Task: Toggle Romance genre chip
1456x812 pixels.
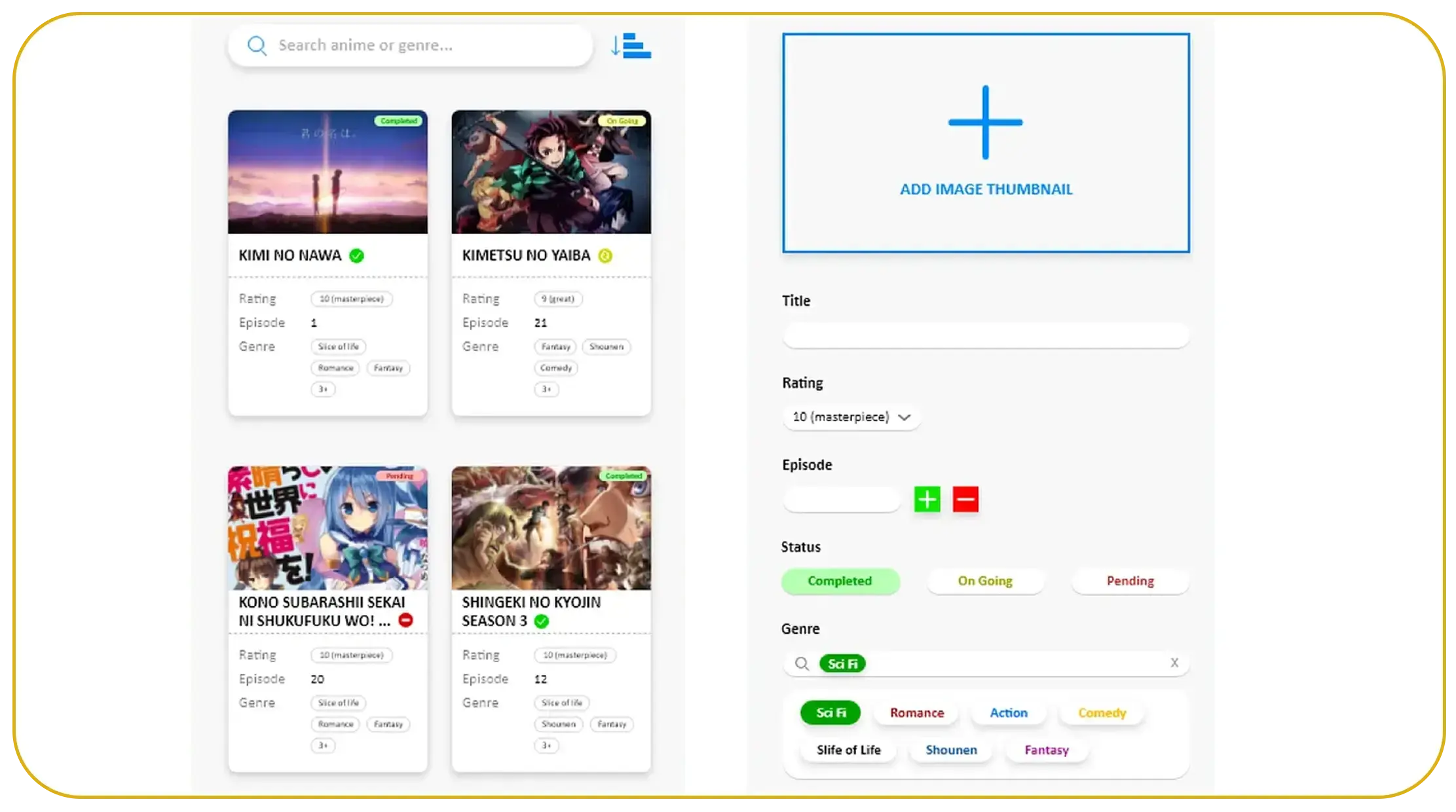Action: [x=917, y=713]
